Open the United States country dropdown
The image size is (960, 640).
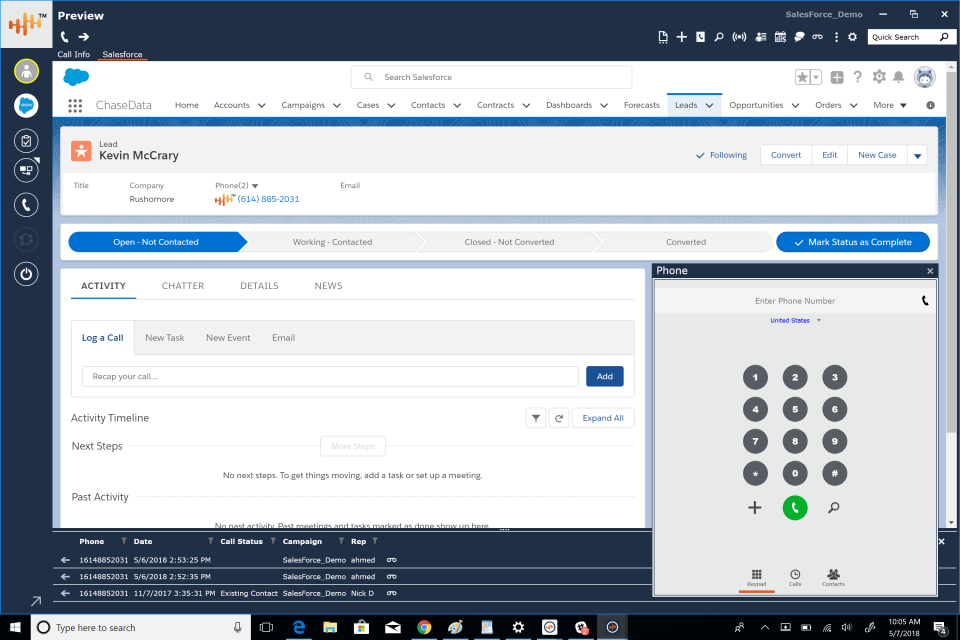pos(795,320)
